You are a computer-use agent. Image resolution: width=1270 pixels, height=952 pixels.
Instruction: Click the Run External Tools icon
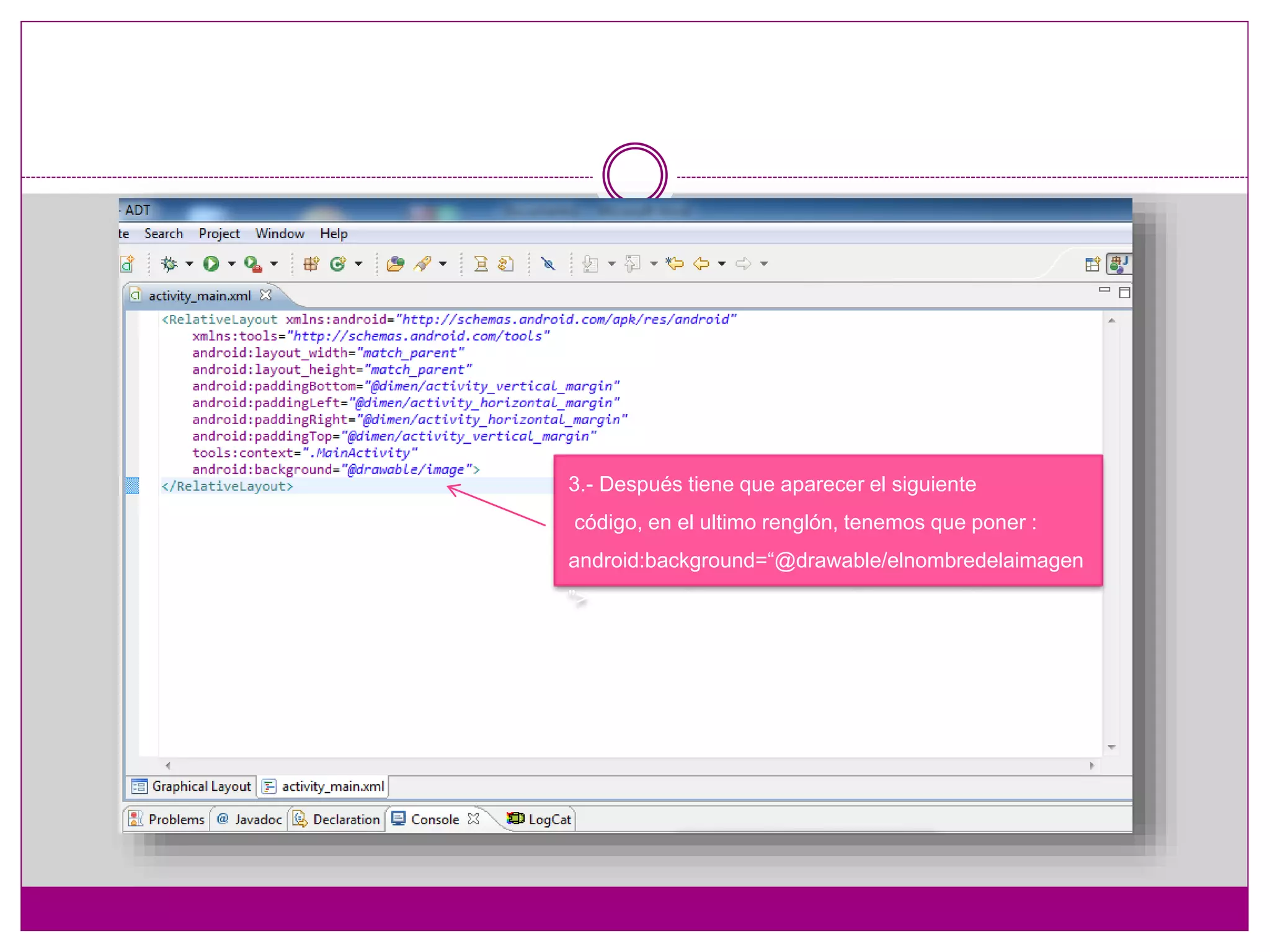point(252,264)
